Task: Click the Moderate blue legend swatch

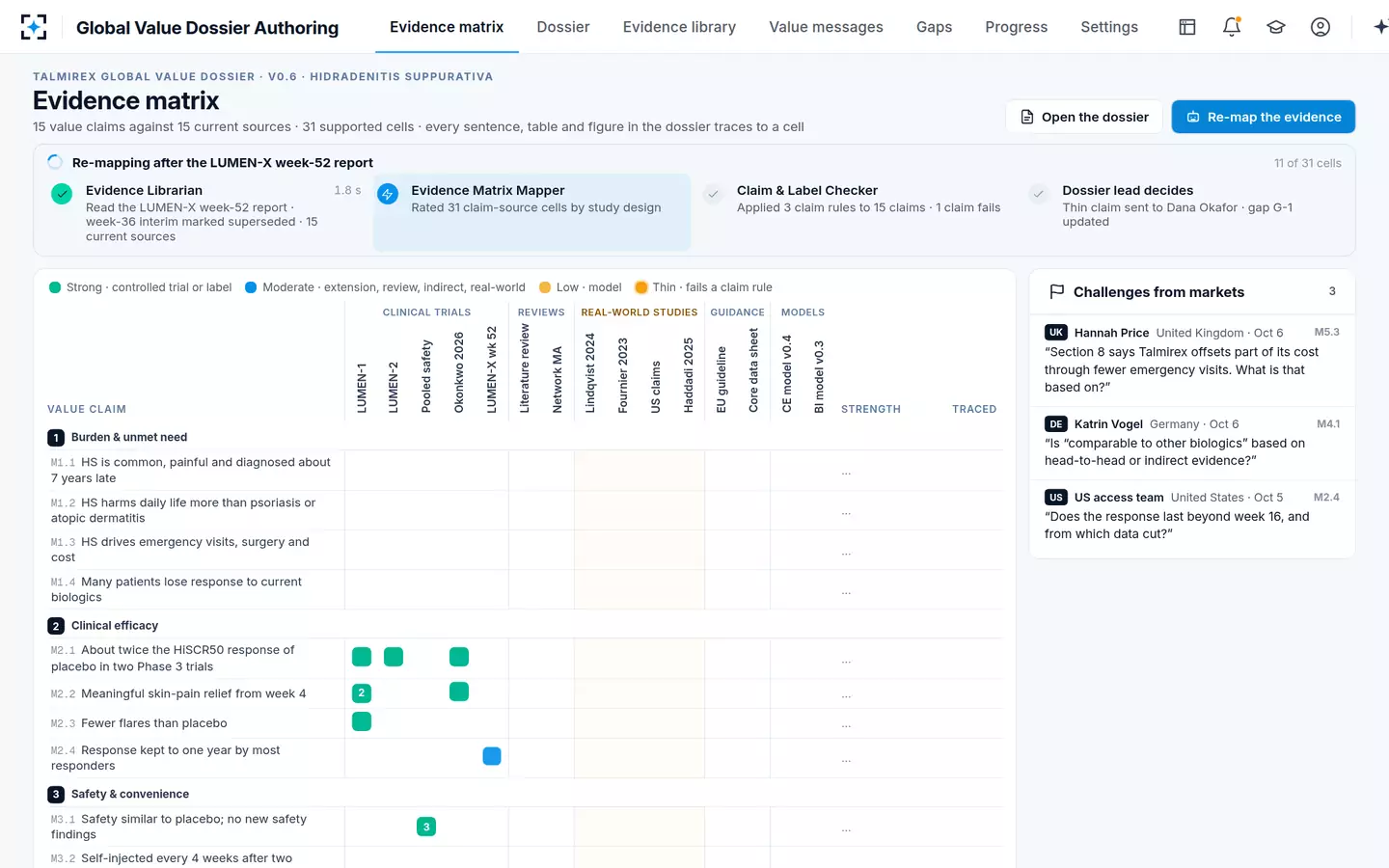Action: coord(251,287)
